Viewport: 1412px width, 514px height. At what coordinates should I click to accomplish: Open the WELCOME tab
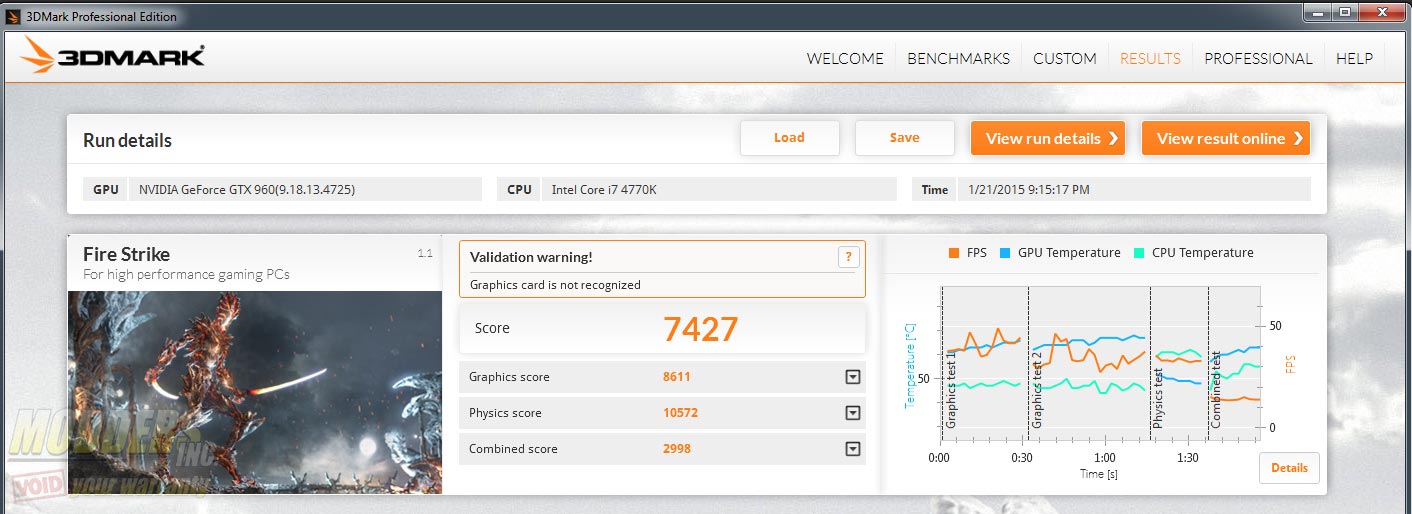pyautogui.click(x=845, y=58)
